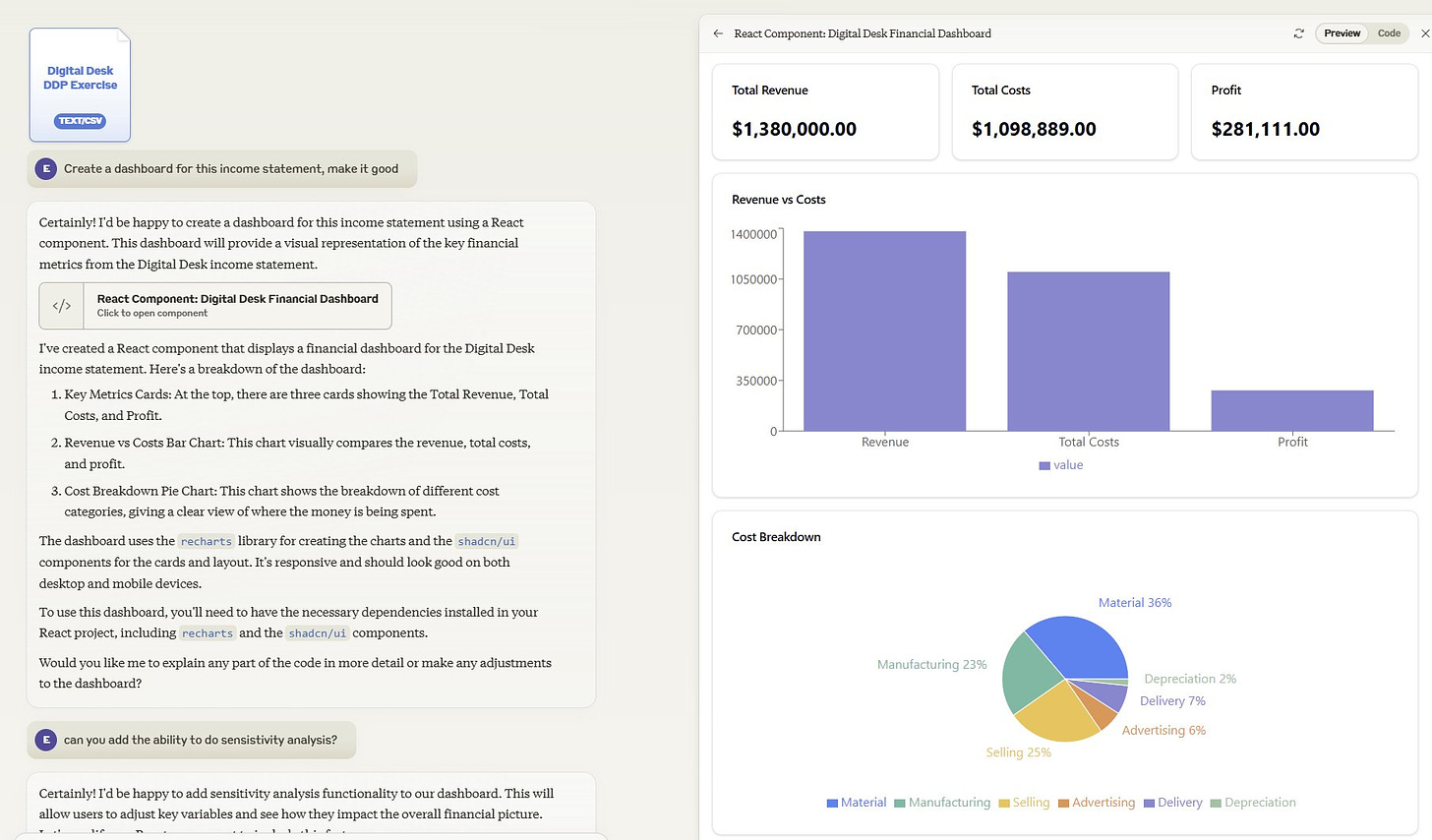Click the TEXT/CSV badge on the file
This screenshot has width=1432, height=840.
[x=80, y=121]
